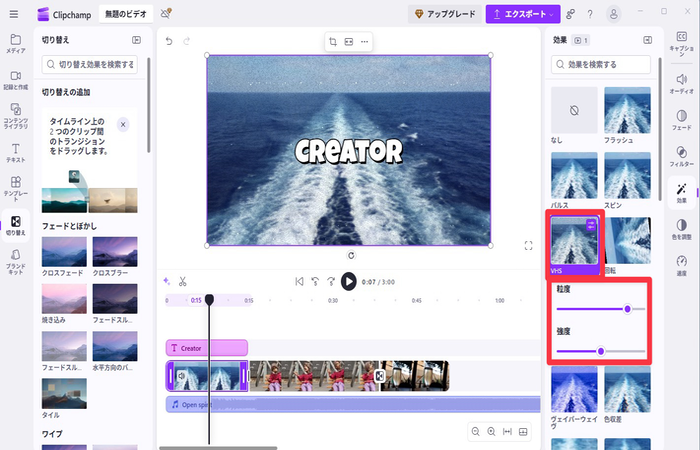The height and width of the screenshot is (450, 700).
Task: Open the 速度 (Speed) panel icon
Action: click(681, 264)
